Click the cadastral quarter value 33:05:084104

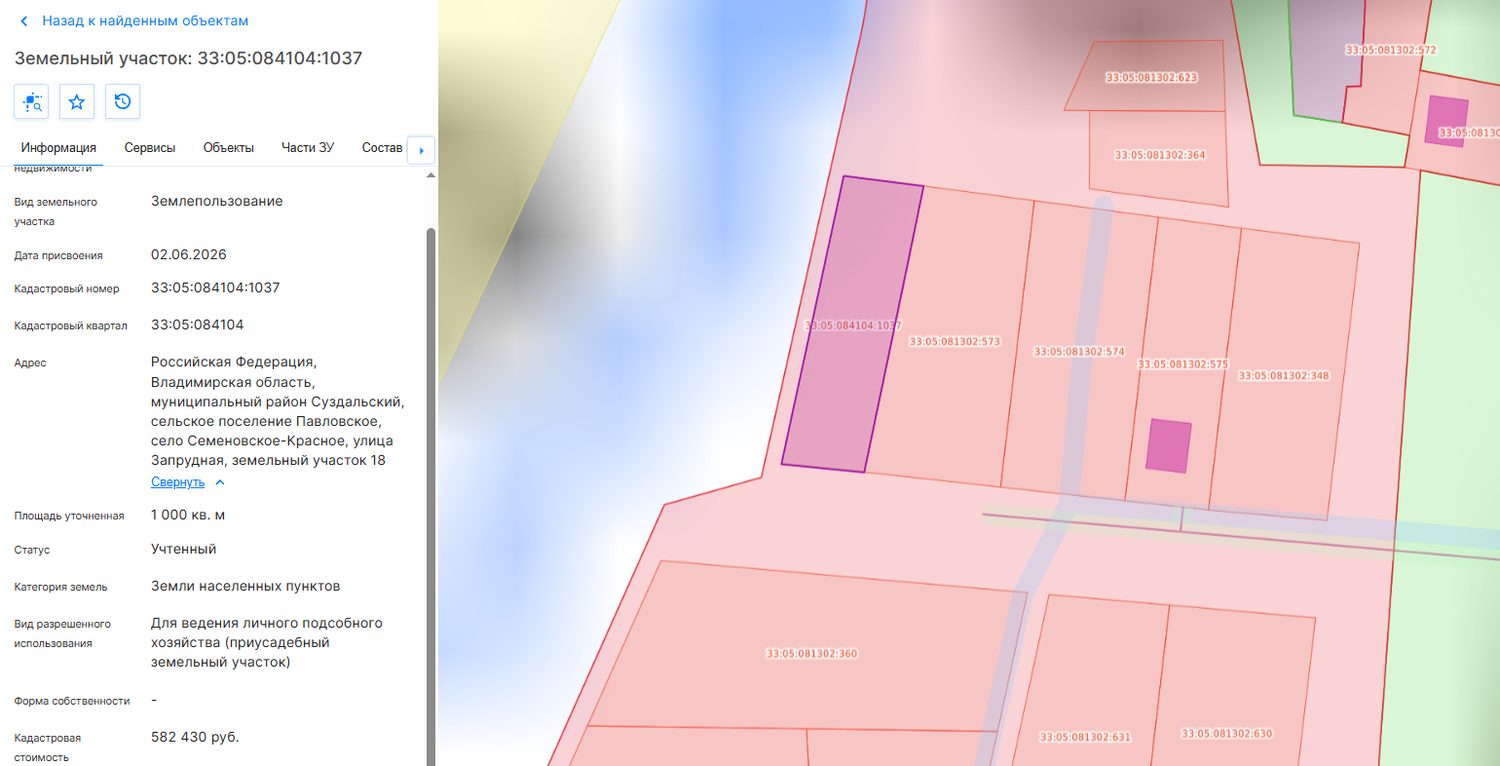pos(197,325)
